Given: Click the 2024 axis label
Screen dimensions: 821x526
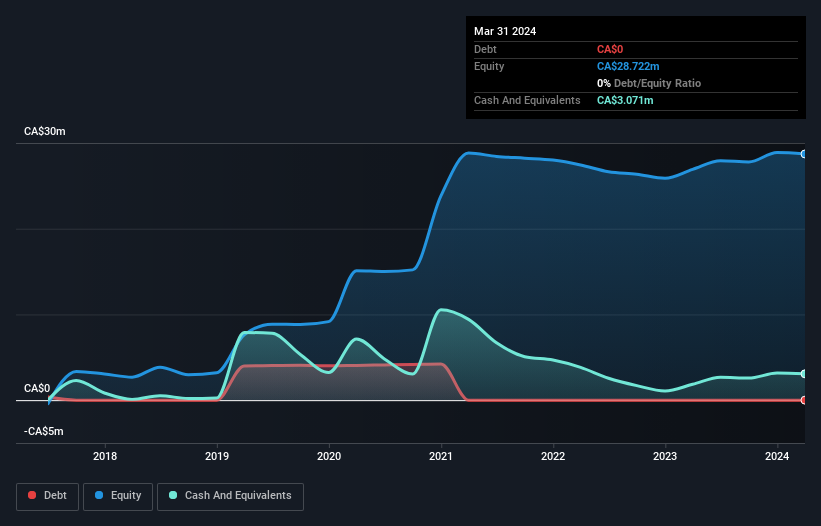Looking at the screenshot, I should 777,456.
